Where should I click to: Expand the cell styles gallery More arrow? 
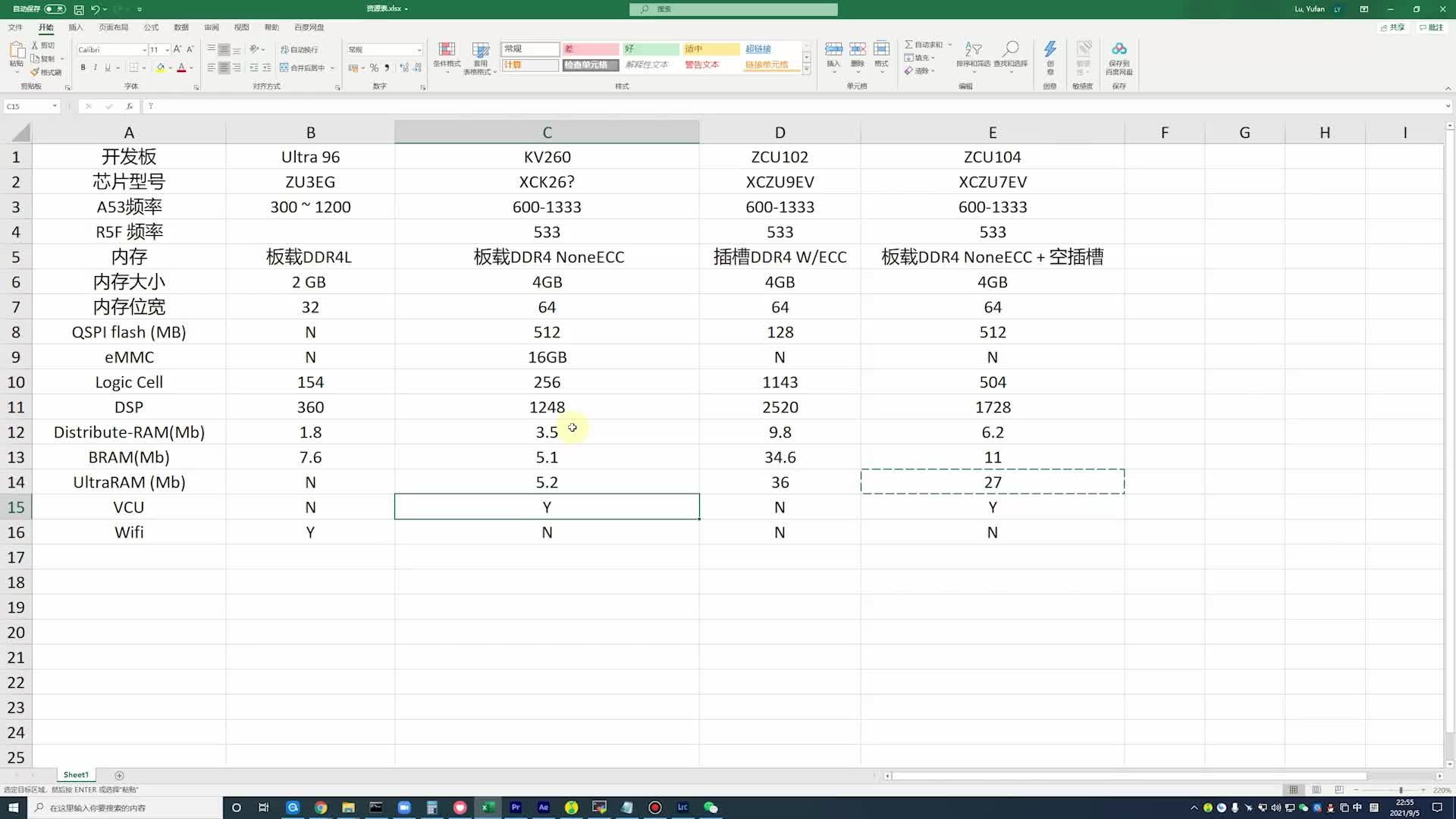pyautogui.click(x=807, y=70)
